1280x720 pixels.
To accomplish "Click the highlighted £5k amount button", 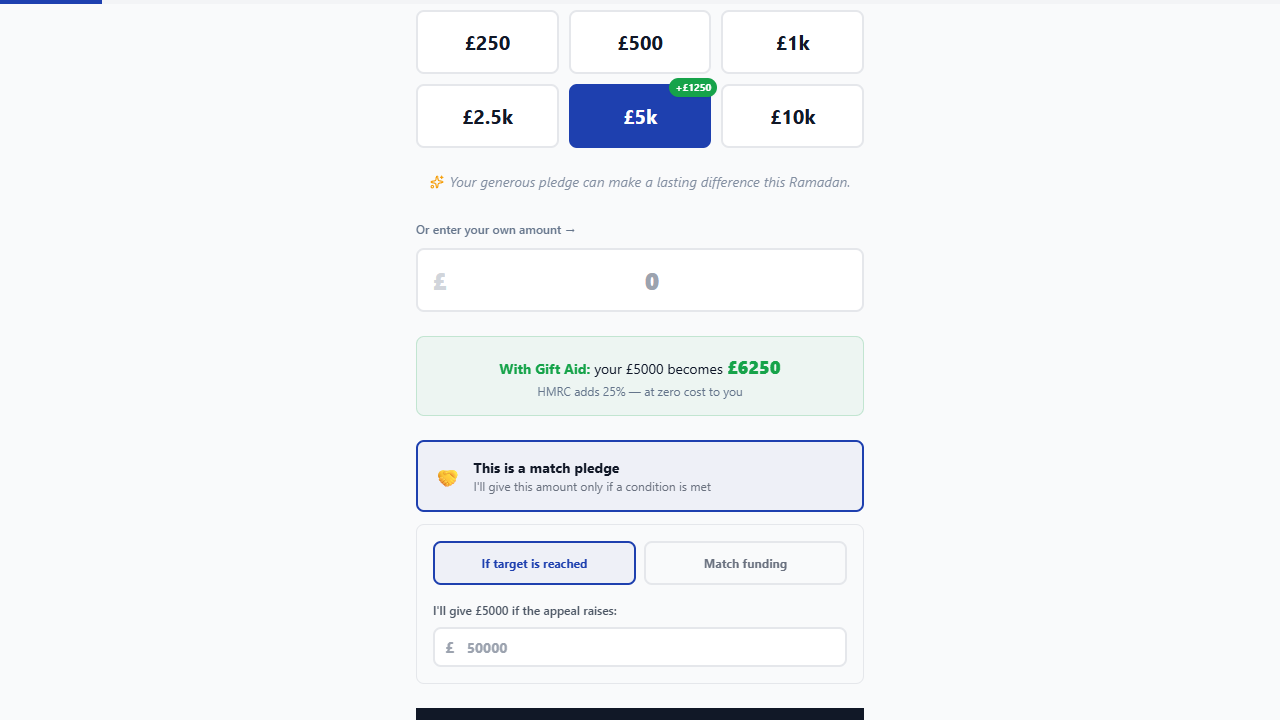I will (640, 116).
